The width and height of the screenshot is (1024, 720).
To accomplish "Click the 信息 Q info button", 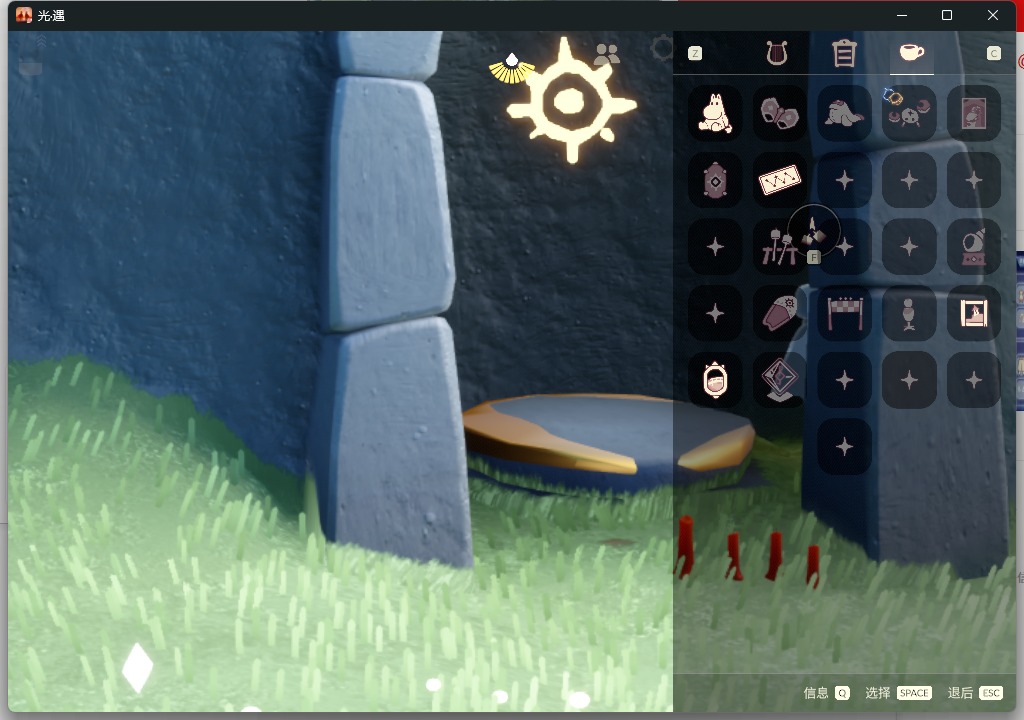I will tap(826, 693).
